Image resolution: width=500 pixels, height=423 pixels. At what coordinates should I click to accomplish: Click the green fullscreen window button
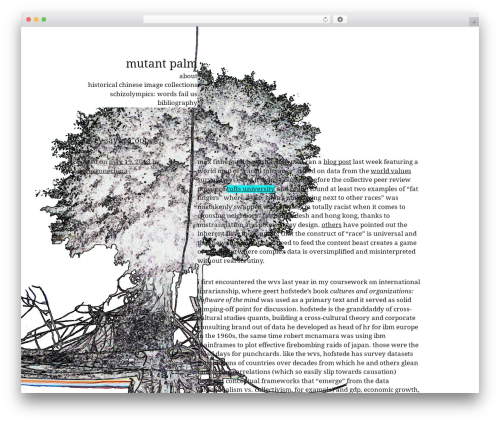point(44,19)
